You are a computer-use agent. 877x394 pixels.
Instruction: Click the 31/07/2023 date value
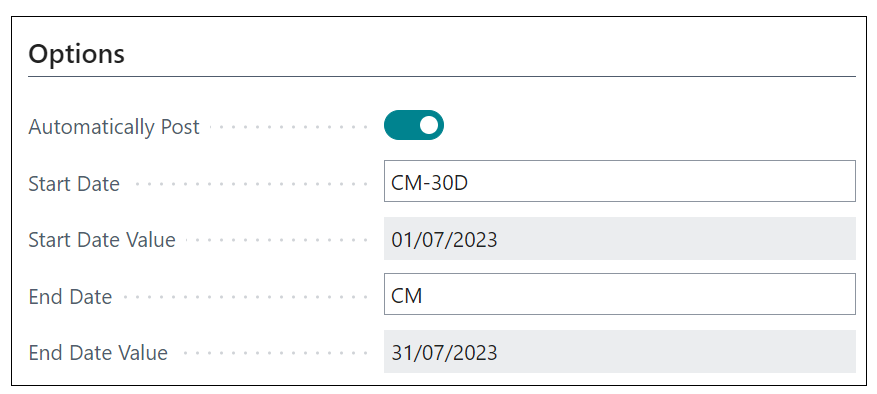click(x=444, y=353)
